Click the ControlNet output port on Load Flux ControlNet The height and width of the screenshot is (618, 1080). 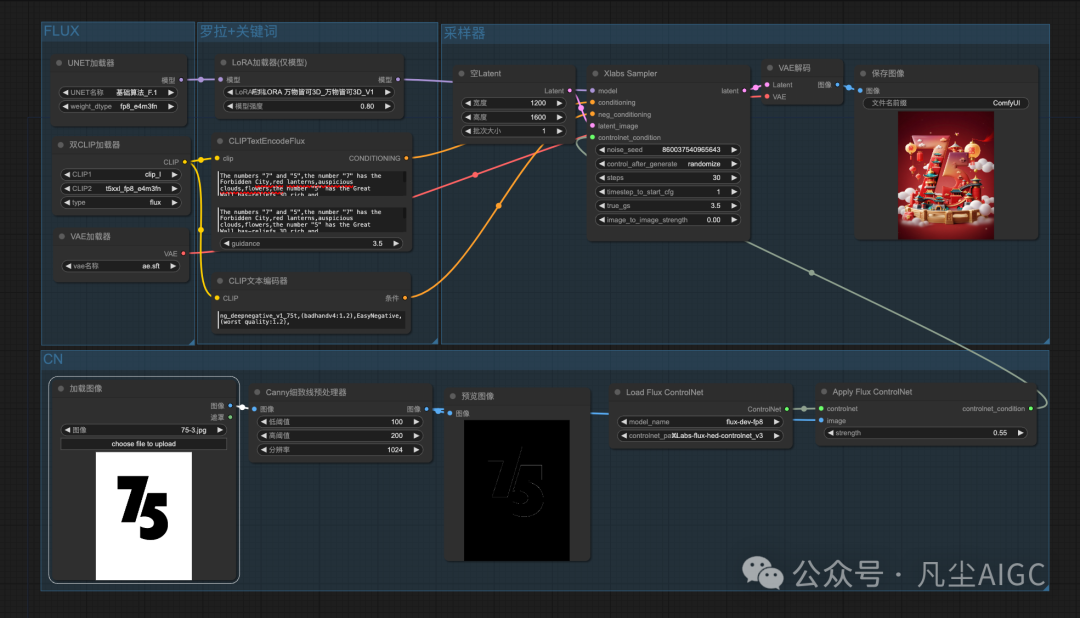click(x=787, y=409)
